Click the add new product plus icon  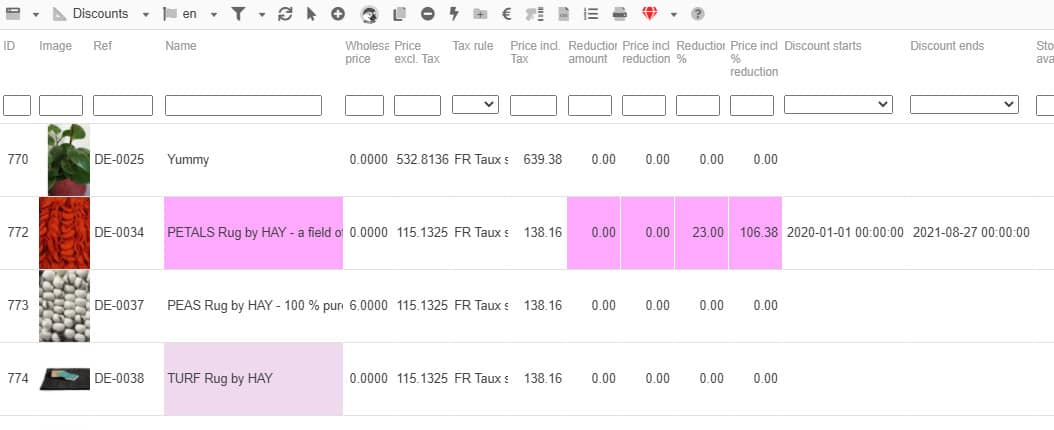[338, 14]
